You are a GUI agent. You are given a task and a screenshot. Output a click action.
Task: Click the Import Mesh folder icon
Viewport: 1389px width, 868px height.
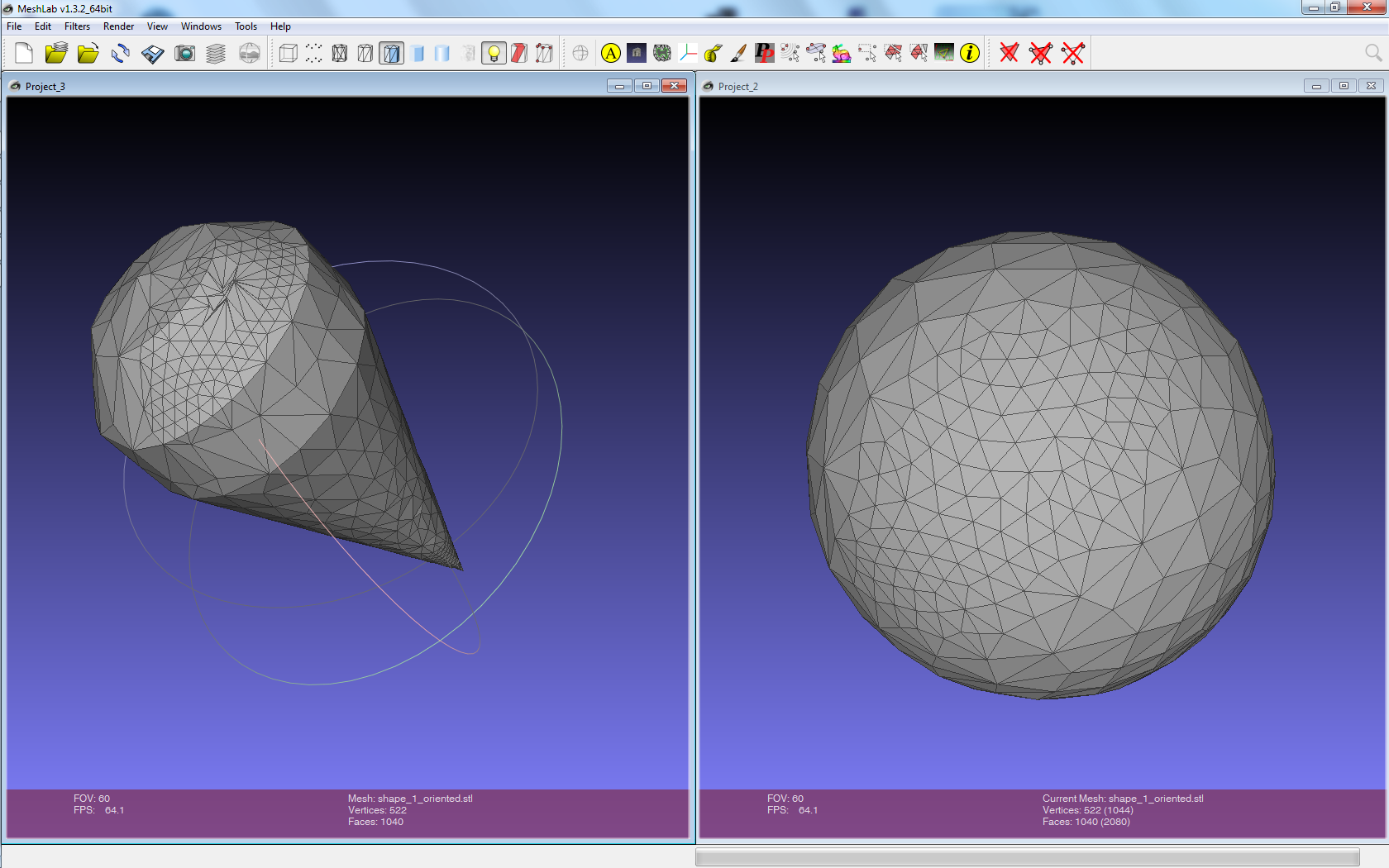pos(88,54)
